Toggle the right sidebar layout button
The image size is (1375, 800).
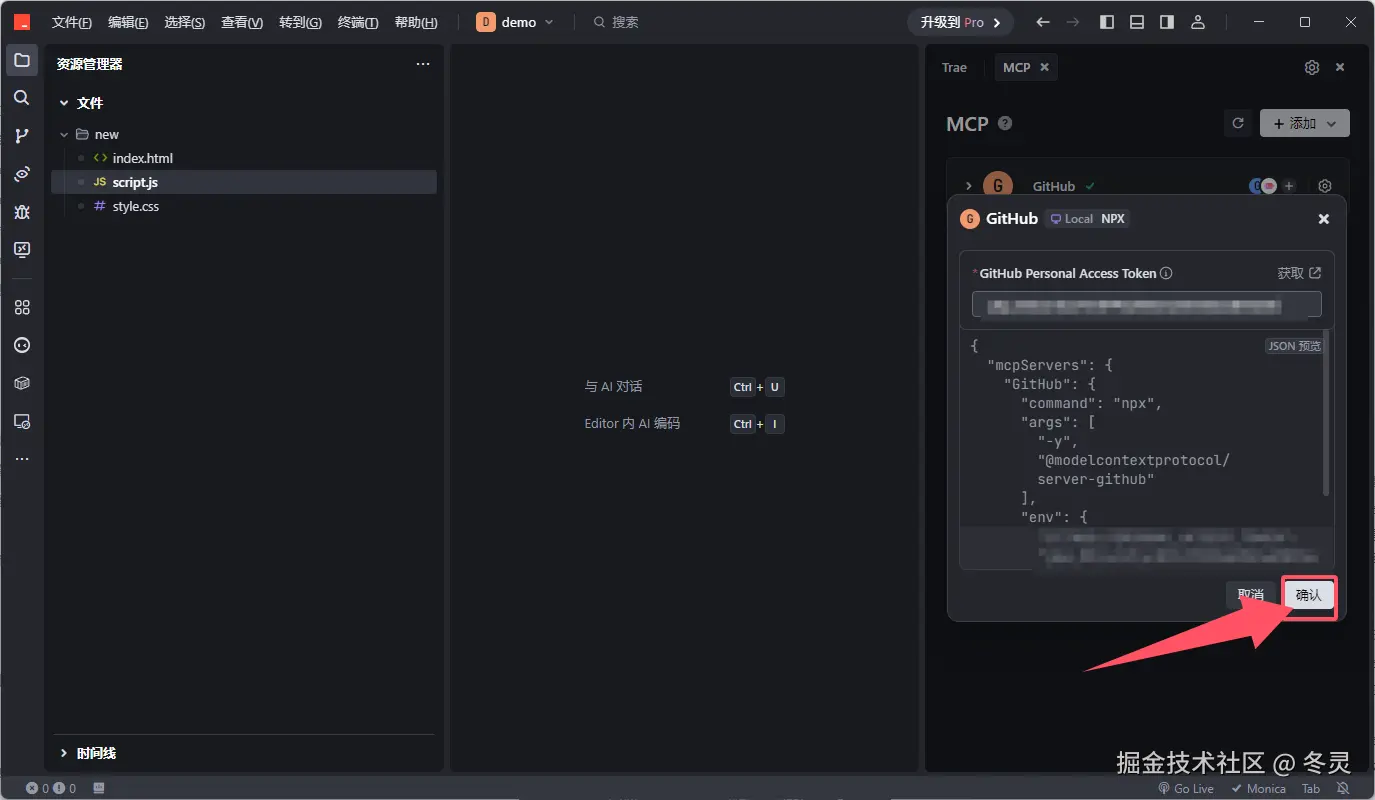pos(1167,22)
